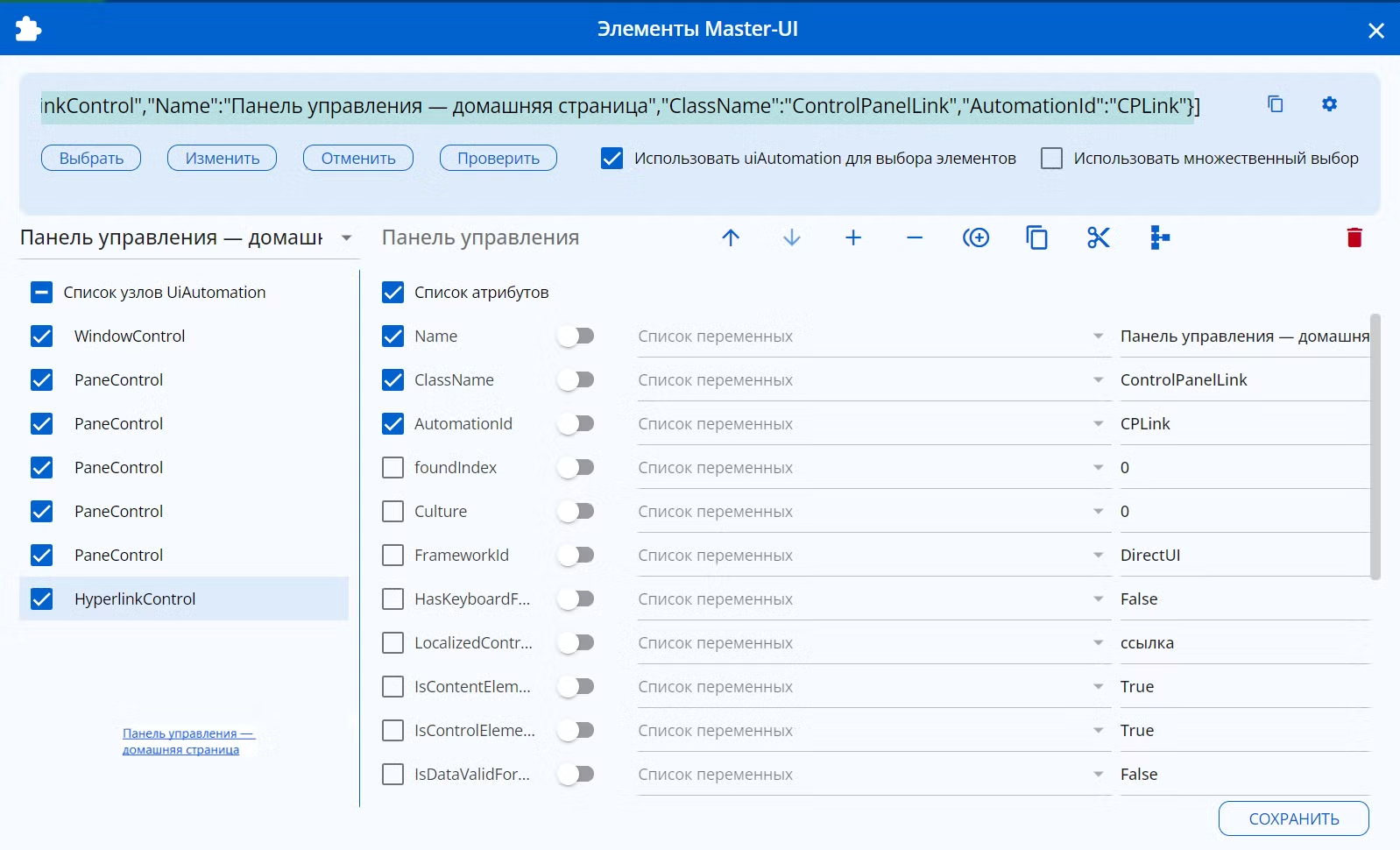Move attribute up with up arrow
Screen dimensions: 1400x850
(731, 237)
